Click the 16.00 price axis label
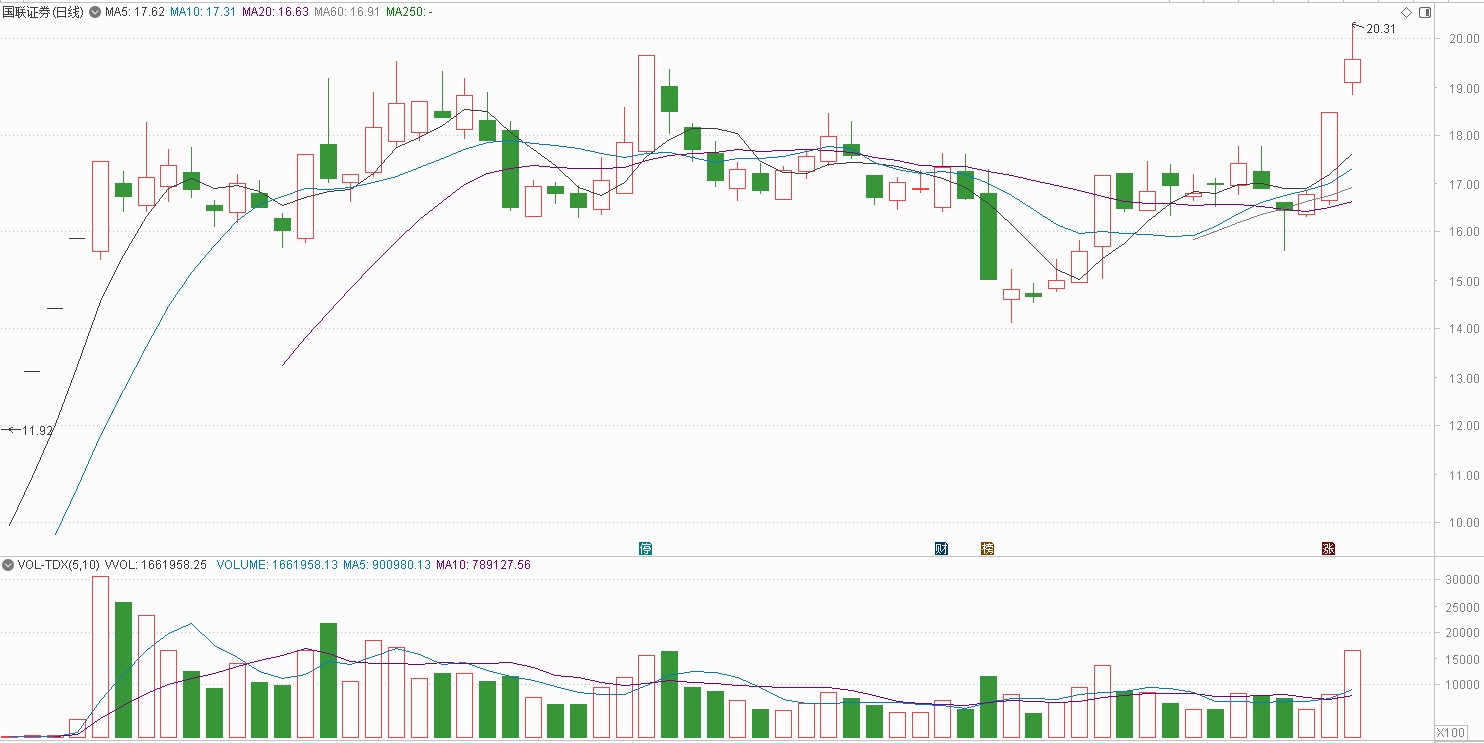The width and height of the screenshot is (1484, 743). 1465,232
